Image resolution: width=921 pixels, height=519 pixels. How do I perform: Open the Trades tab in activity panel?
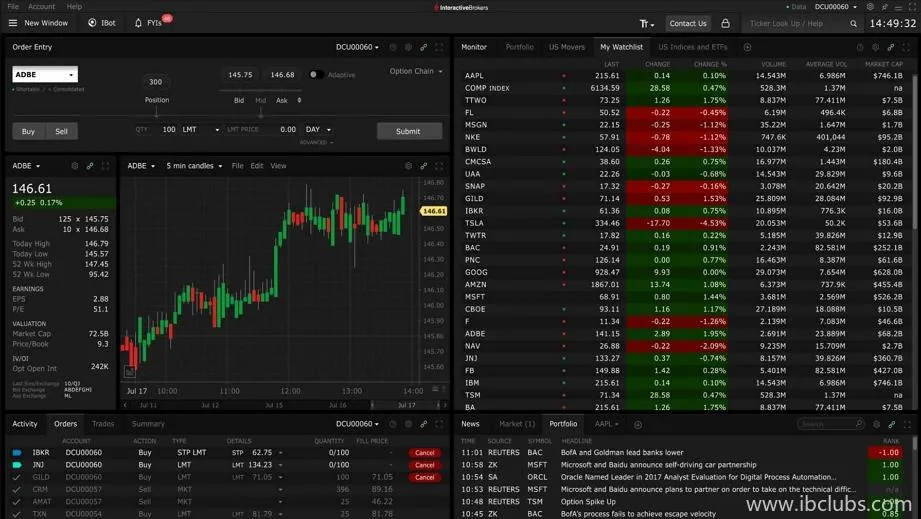103,424
